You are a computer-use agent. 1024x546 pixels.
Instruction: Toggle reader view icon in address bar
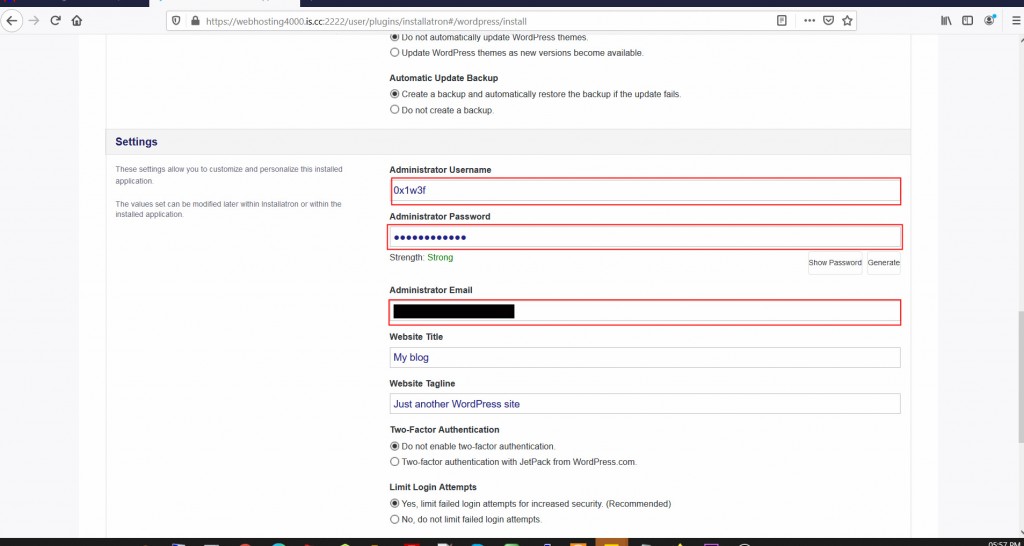[782, 21]
